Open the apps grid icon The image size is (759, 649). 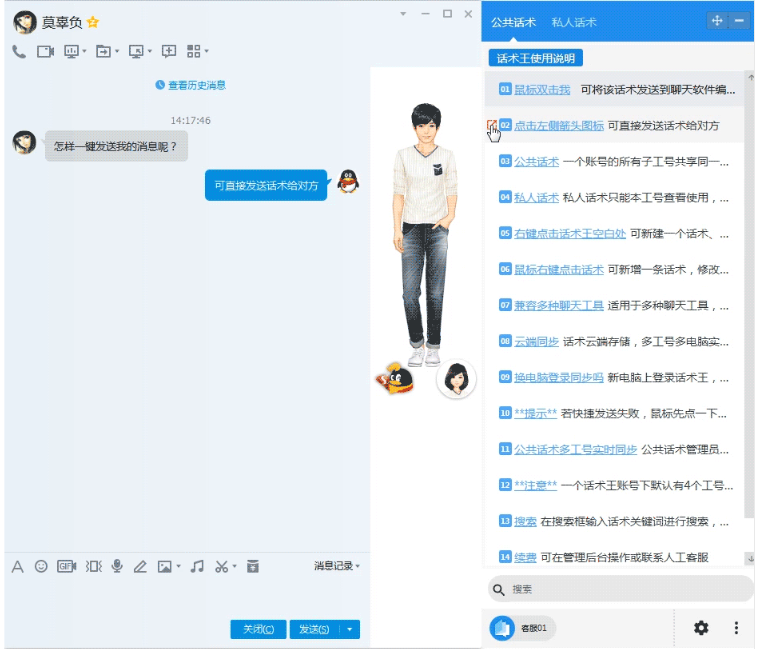pos(194,51)
